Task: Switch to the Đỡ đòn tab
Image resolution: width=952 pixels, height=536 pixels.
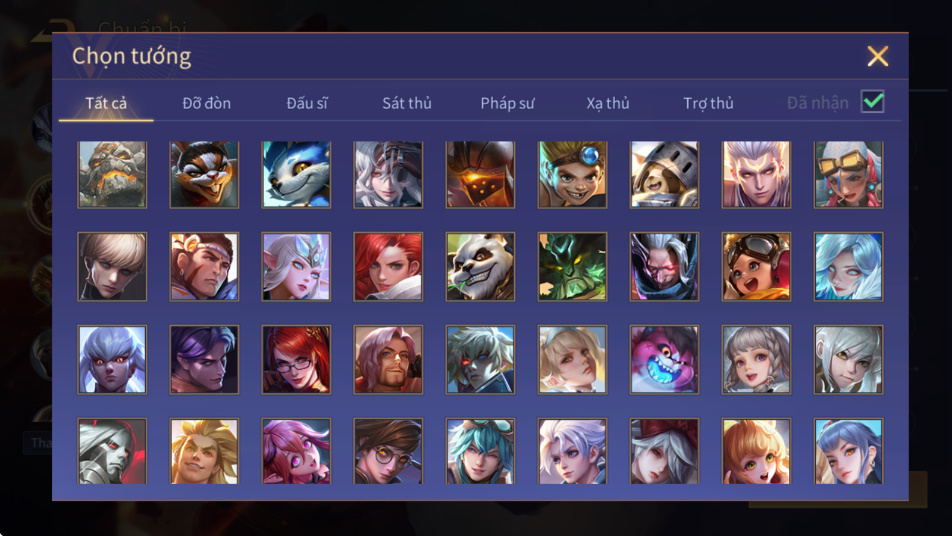Action: 206,103
